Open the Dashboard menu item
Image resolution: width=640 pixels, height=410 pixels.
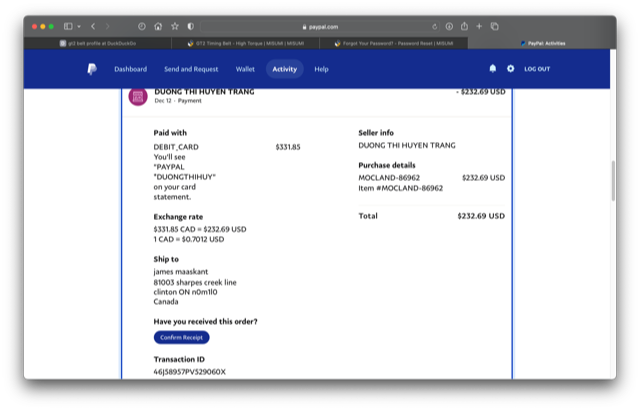click(131, 69)
